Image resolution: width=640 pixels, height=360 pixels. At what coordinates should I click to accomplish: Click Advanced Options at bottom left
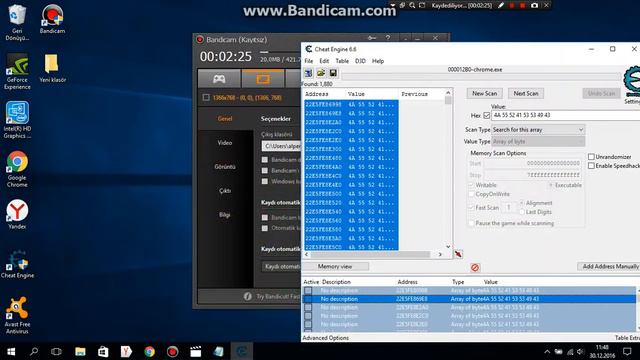[326, 338]
